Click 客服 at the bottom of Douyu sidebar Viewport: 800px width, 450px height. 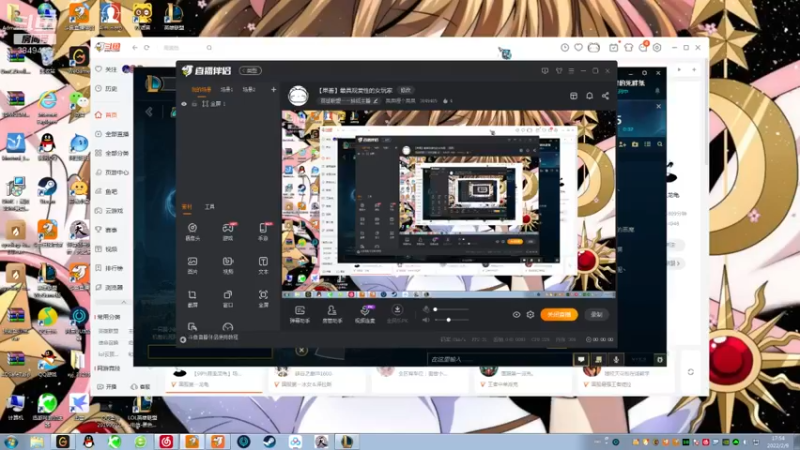[141, 387]
